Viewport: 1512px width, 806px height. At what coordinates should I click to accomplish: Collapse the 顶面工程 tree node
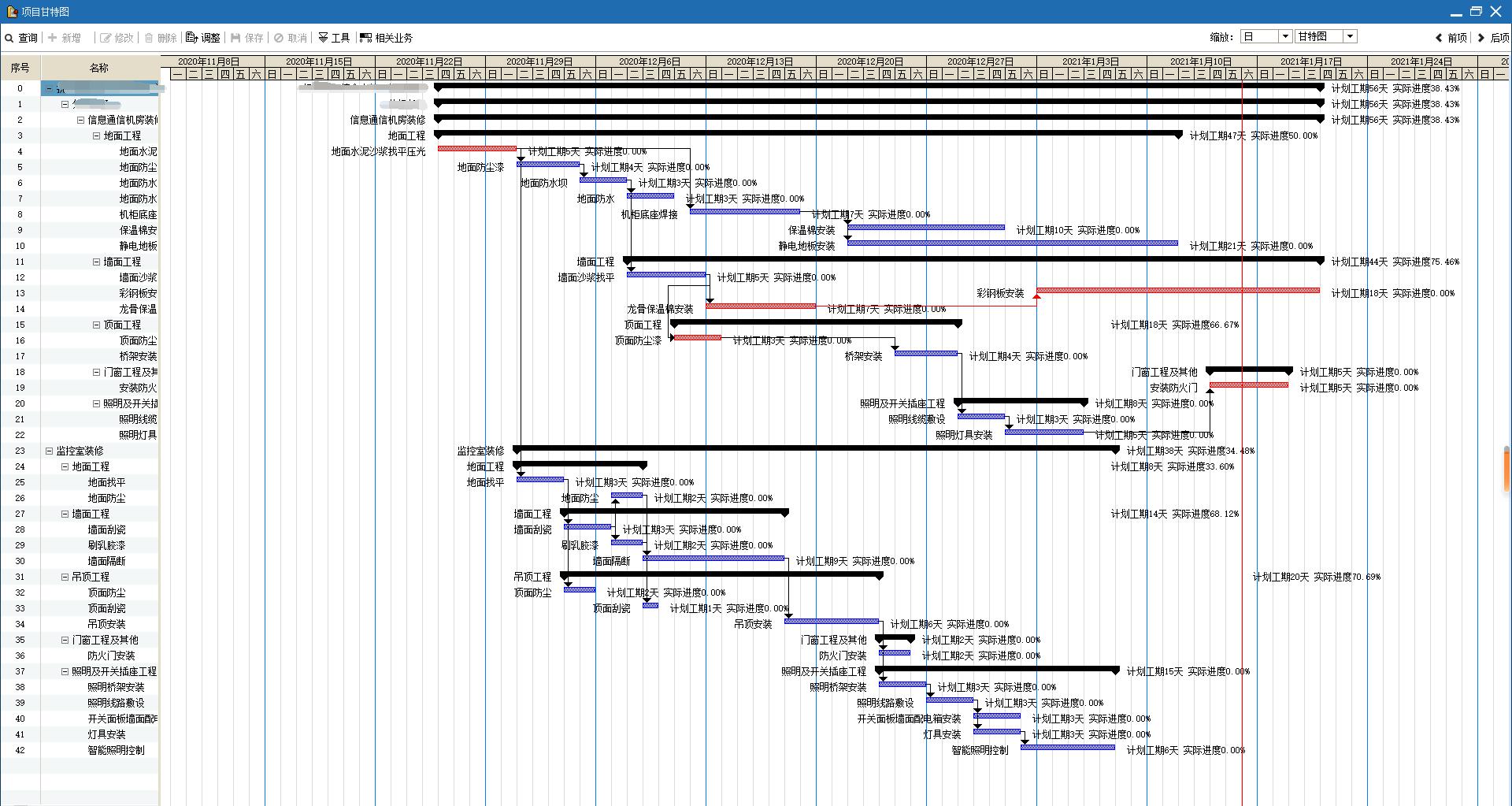[x=96, y=325]
